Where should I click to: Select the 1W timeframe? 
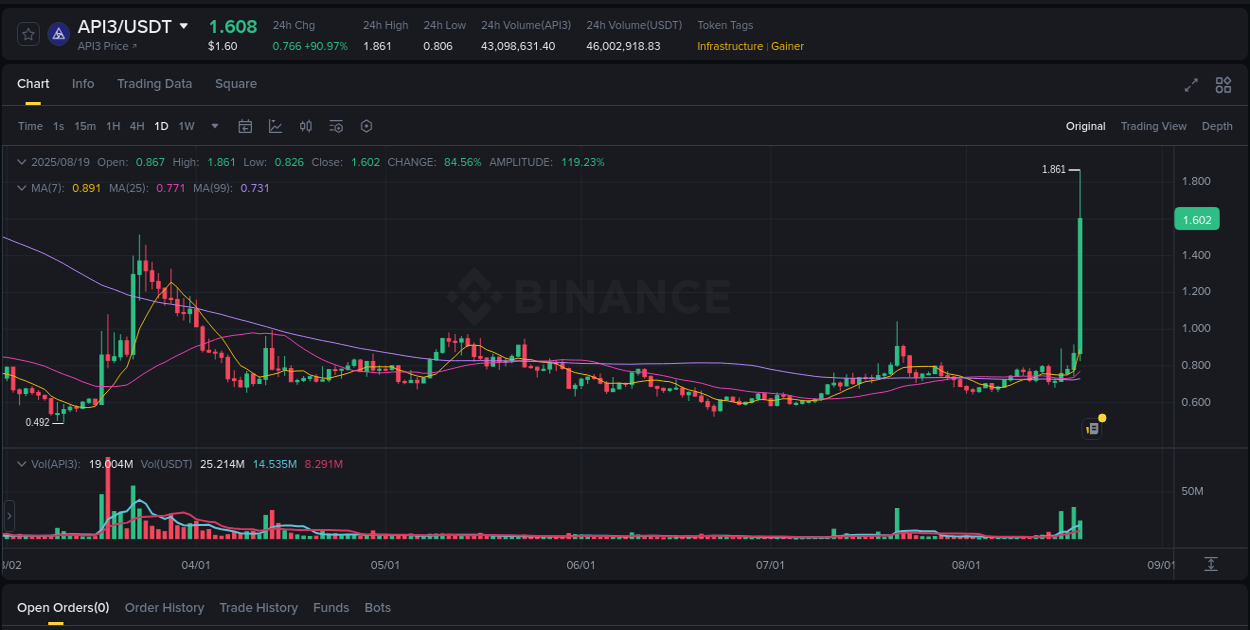(x=186, y=126)
